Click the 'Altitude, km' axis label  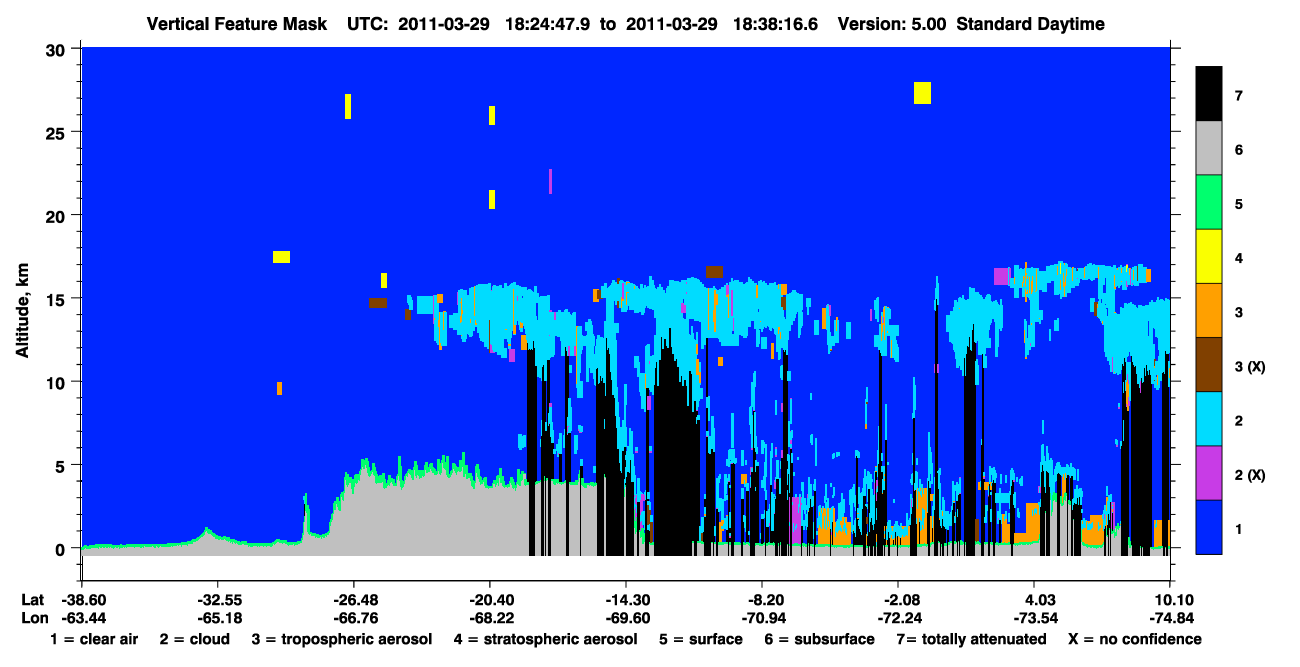point(22,310)
